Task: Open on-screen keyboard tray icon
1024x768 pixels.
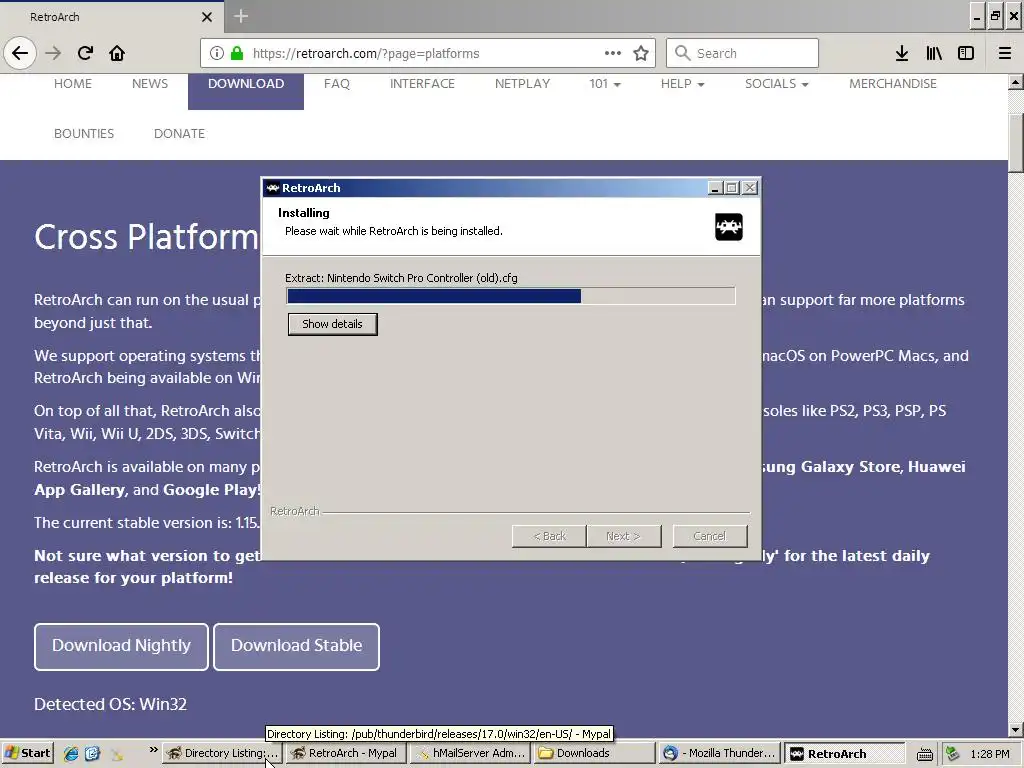Action: 925,754
